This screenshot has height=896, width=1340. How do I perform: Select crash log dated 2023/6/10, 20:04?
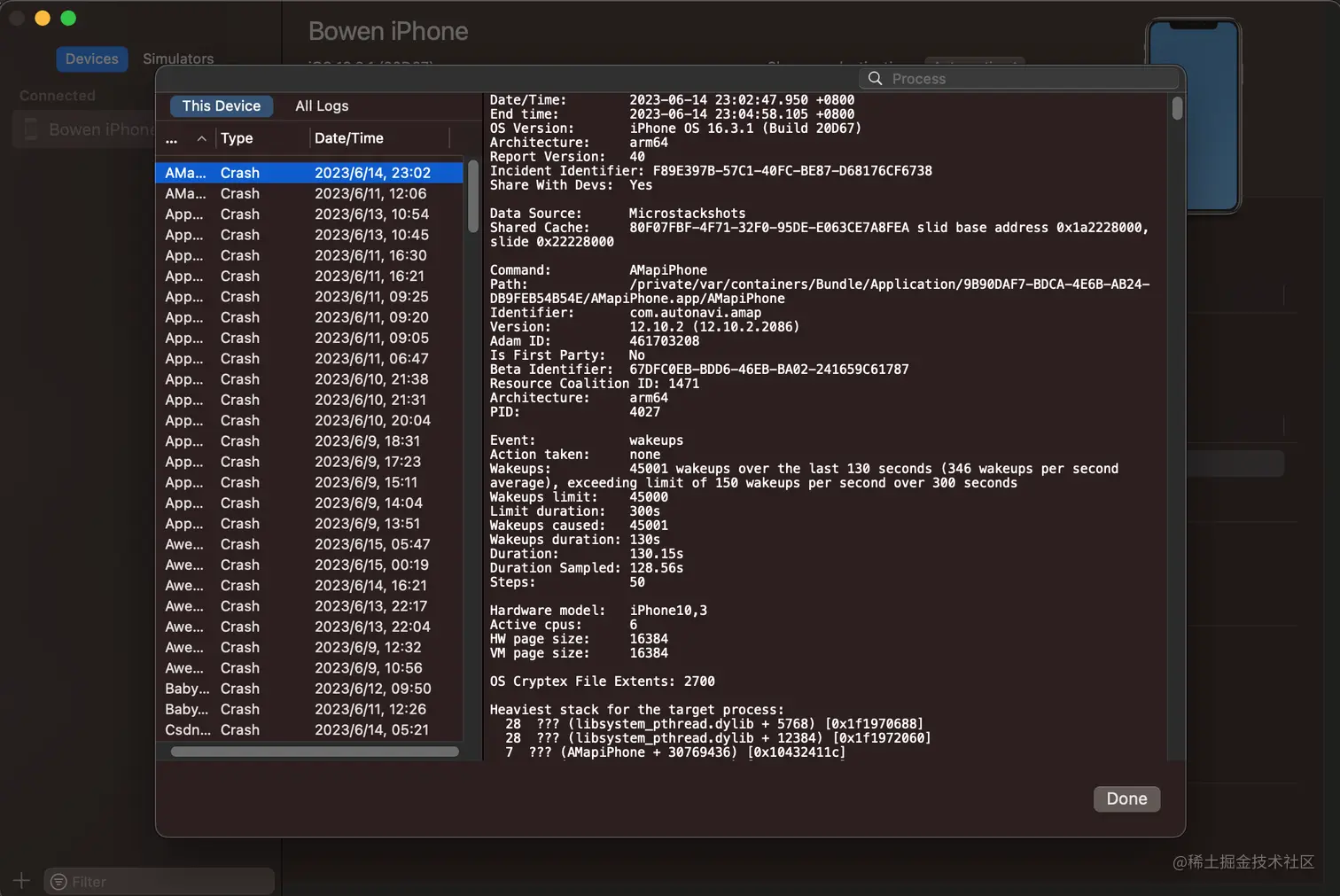coord(309,420)
